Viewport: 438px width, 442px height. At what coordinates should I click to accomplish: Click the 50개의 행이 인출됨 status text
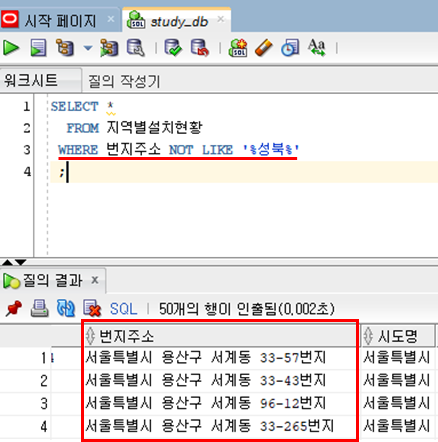tap(247, 309)
